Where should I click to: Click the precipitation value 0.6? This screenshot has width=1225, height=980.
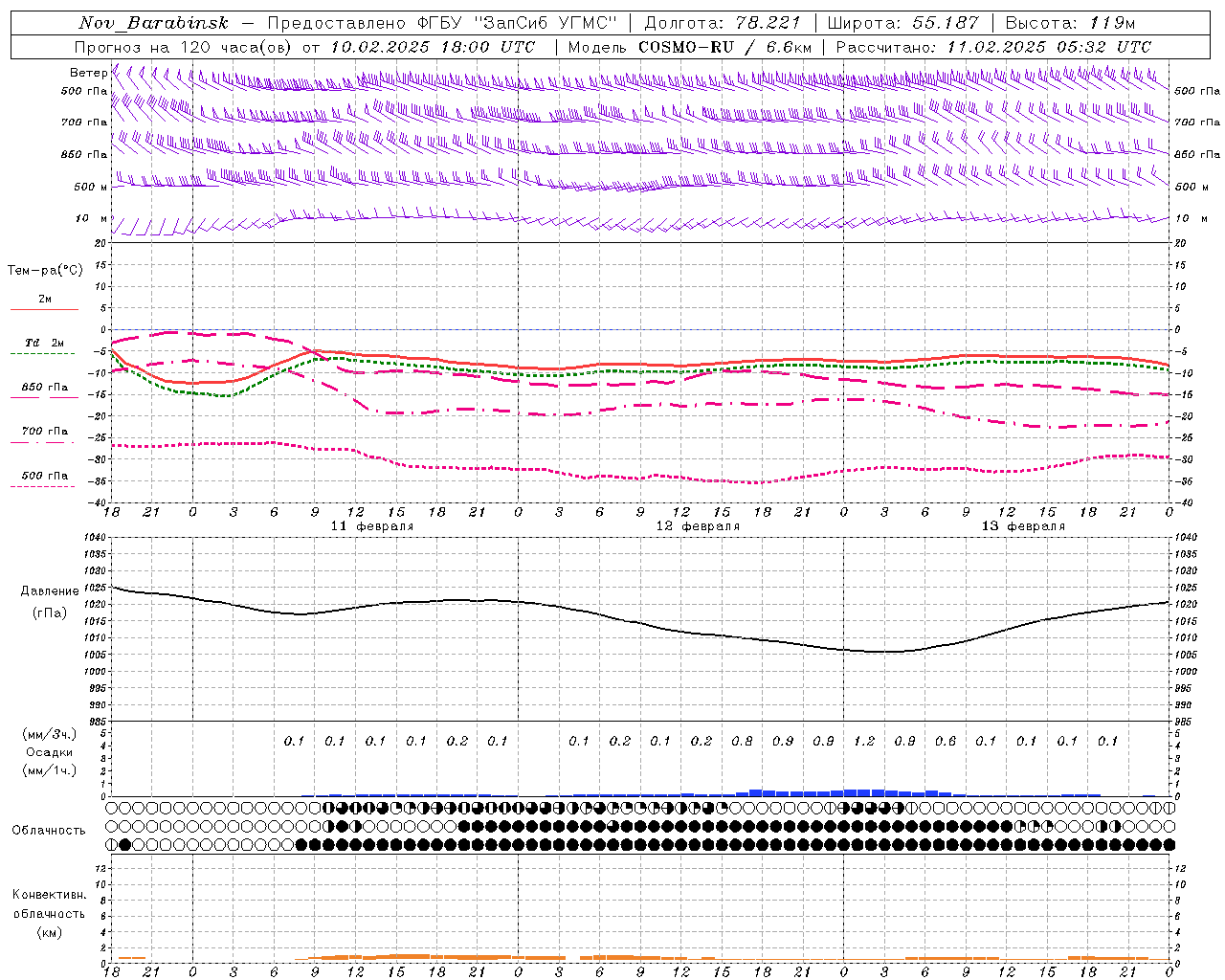(946, 741)
